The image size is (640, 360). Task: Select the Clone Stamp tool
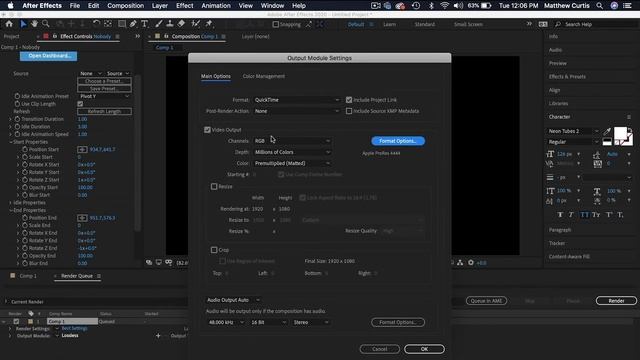click(170, 24)
